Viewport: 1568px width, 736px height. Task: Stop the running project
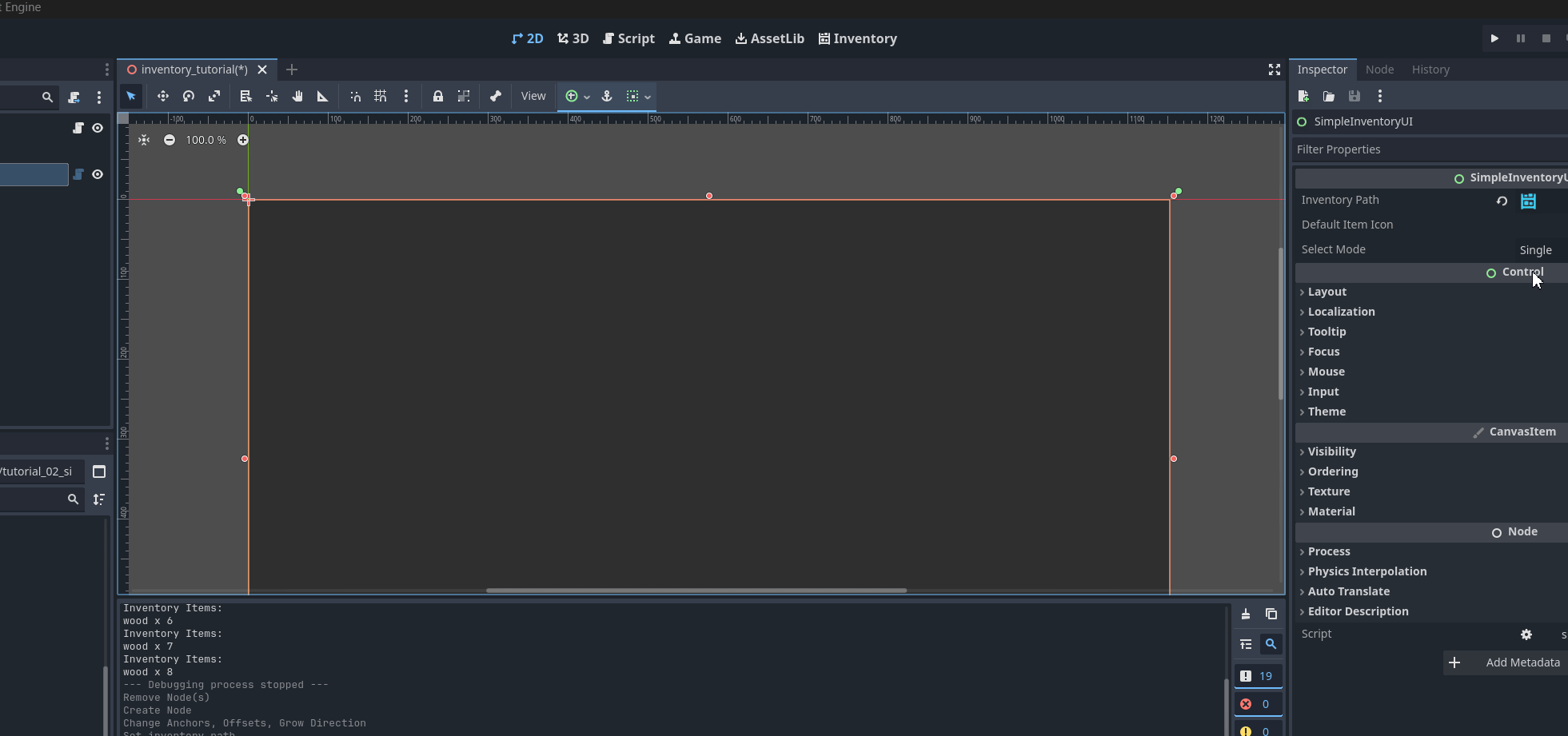coord(1546,38)
